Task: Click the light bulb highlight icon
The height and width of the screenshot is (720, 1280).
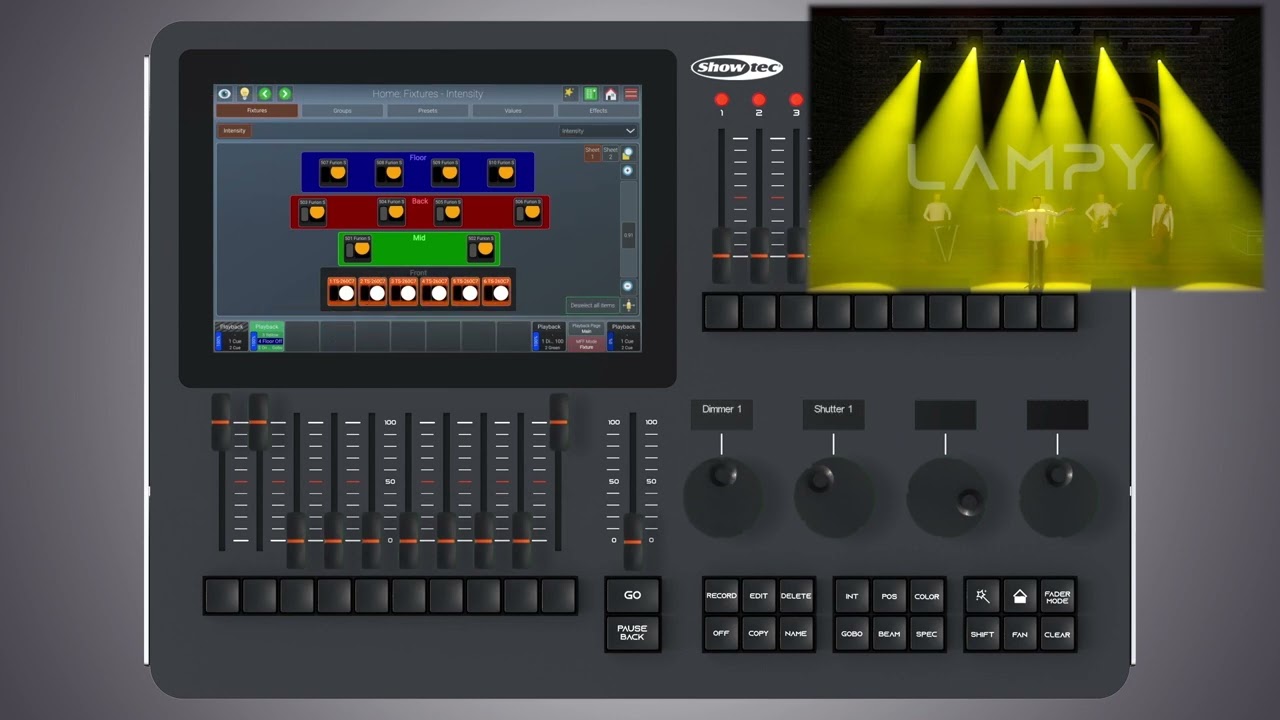Action: click(244, 94)
